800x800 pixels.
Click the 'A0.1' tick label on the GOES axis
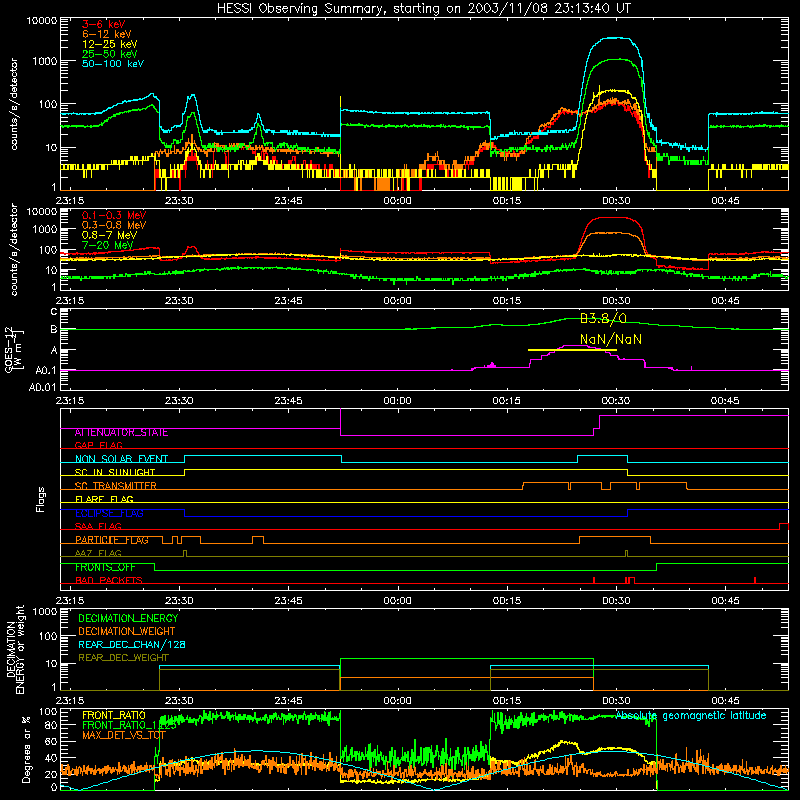point(46,370)
